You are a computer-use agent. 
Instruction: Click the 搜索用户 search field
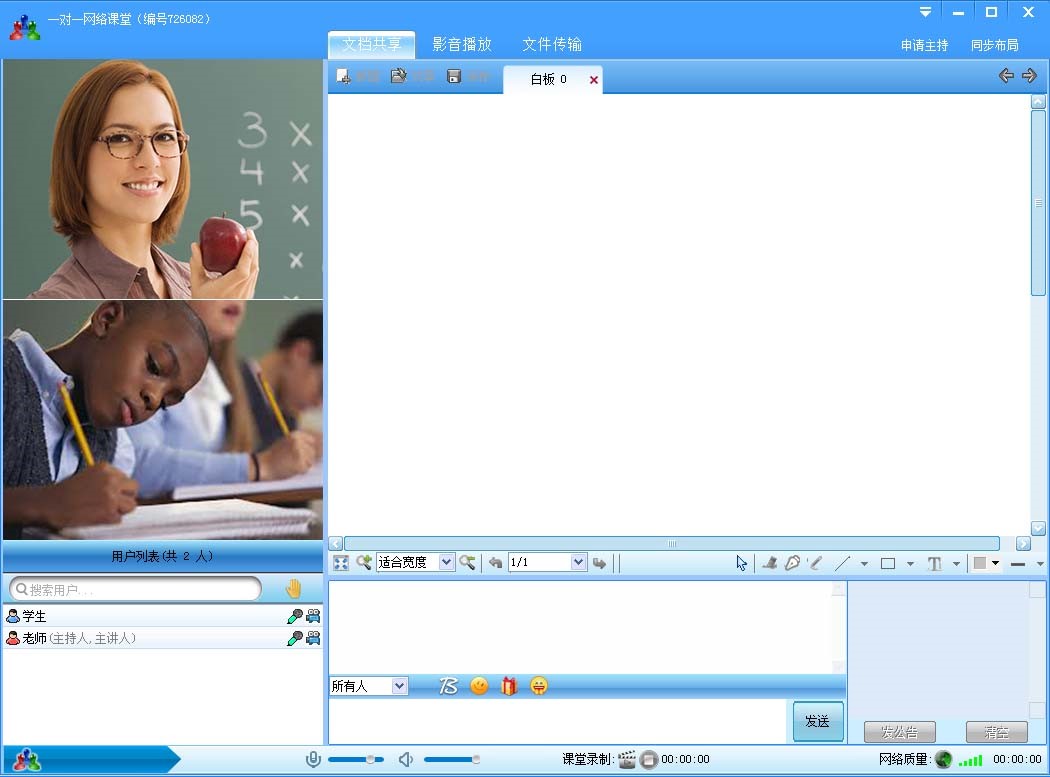[135, 589]
